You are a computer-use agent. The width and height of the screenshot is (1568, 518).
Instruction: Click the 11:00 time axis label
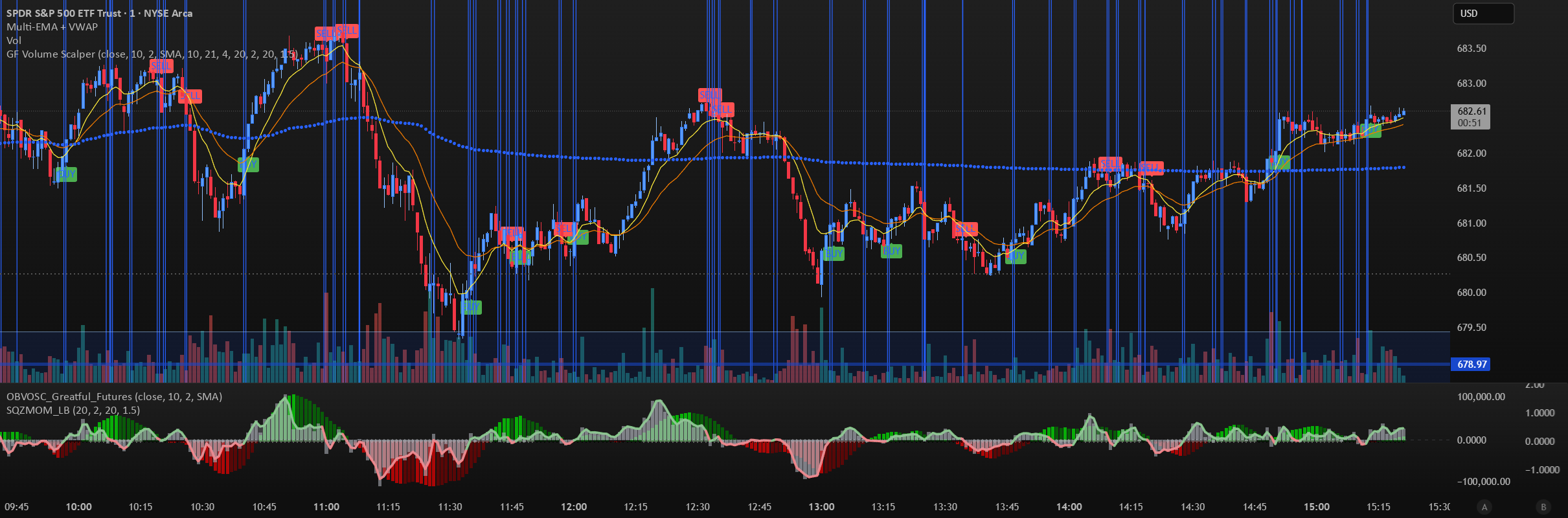pos(326,507)
